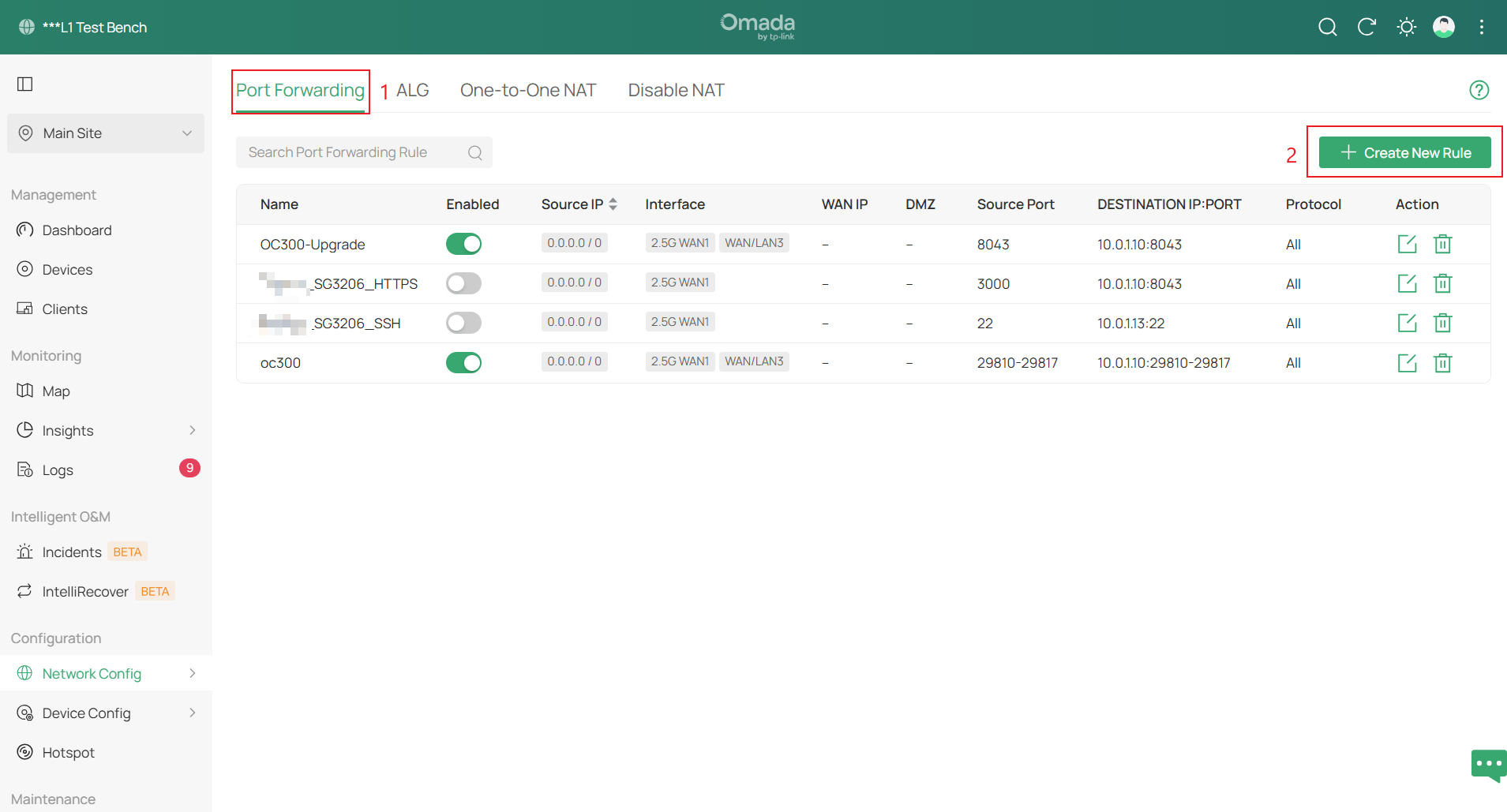Switch to the ALG tab
1507x812 pixels.
412,90
